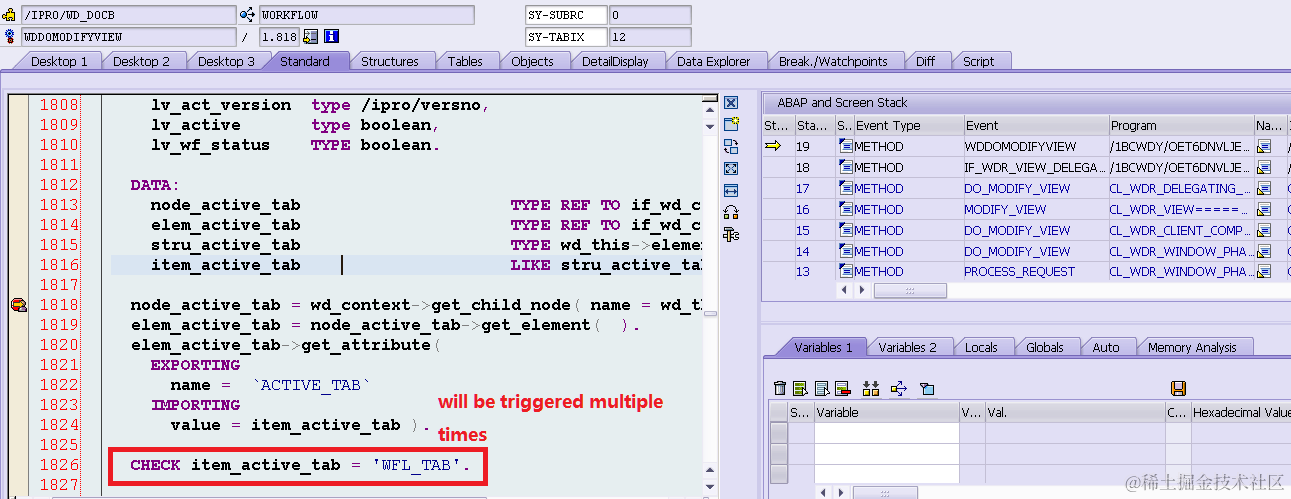Click the SY-TABIX value field
This screenshot has height=499, width=1291.
(x=650, y=37)
